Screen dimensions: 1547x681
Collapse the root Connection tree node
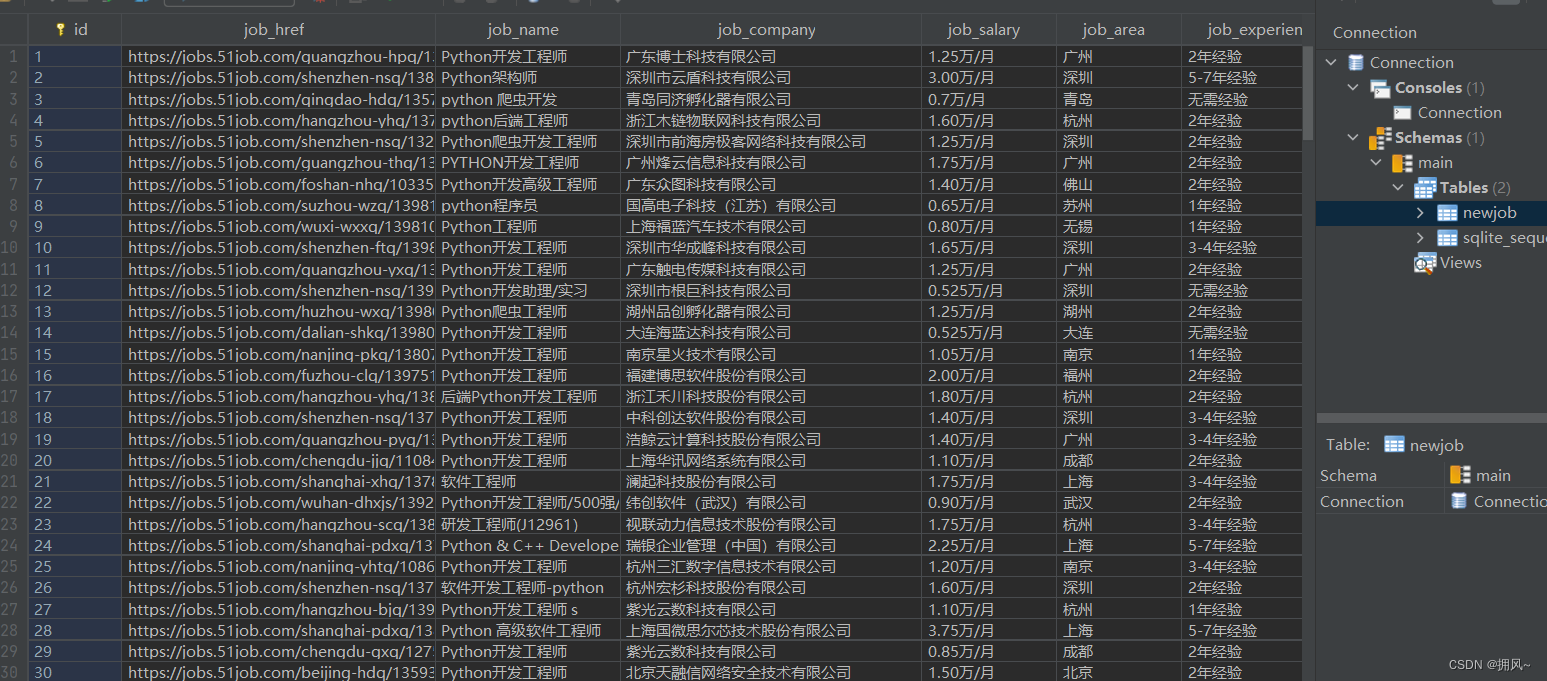point(1331,63)
